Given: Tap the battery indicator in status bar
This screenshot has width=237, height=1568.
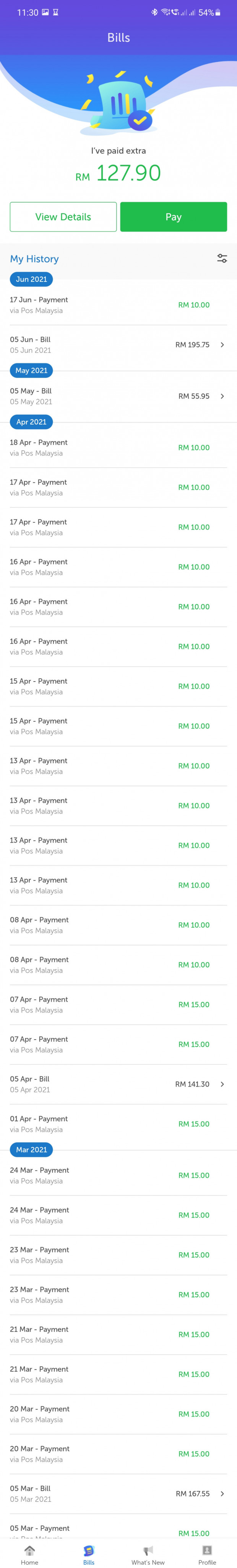Looking at the screenshot, I should (218, 12).
